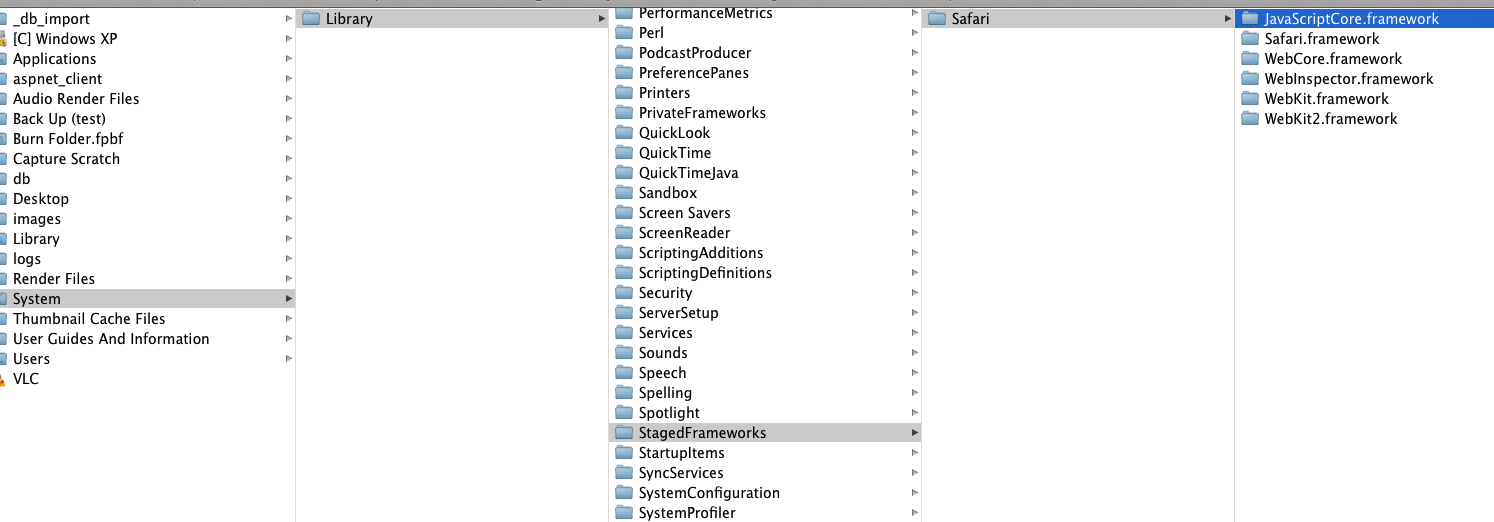Click the QuickLook folder icon

pos(624,133)
